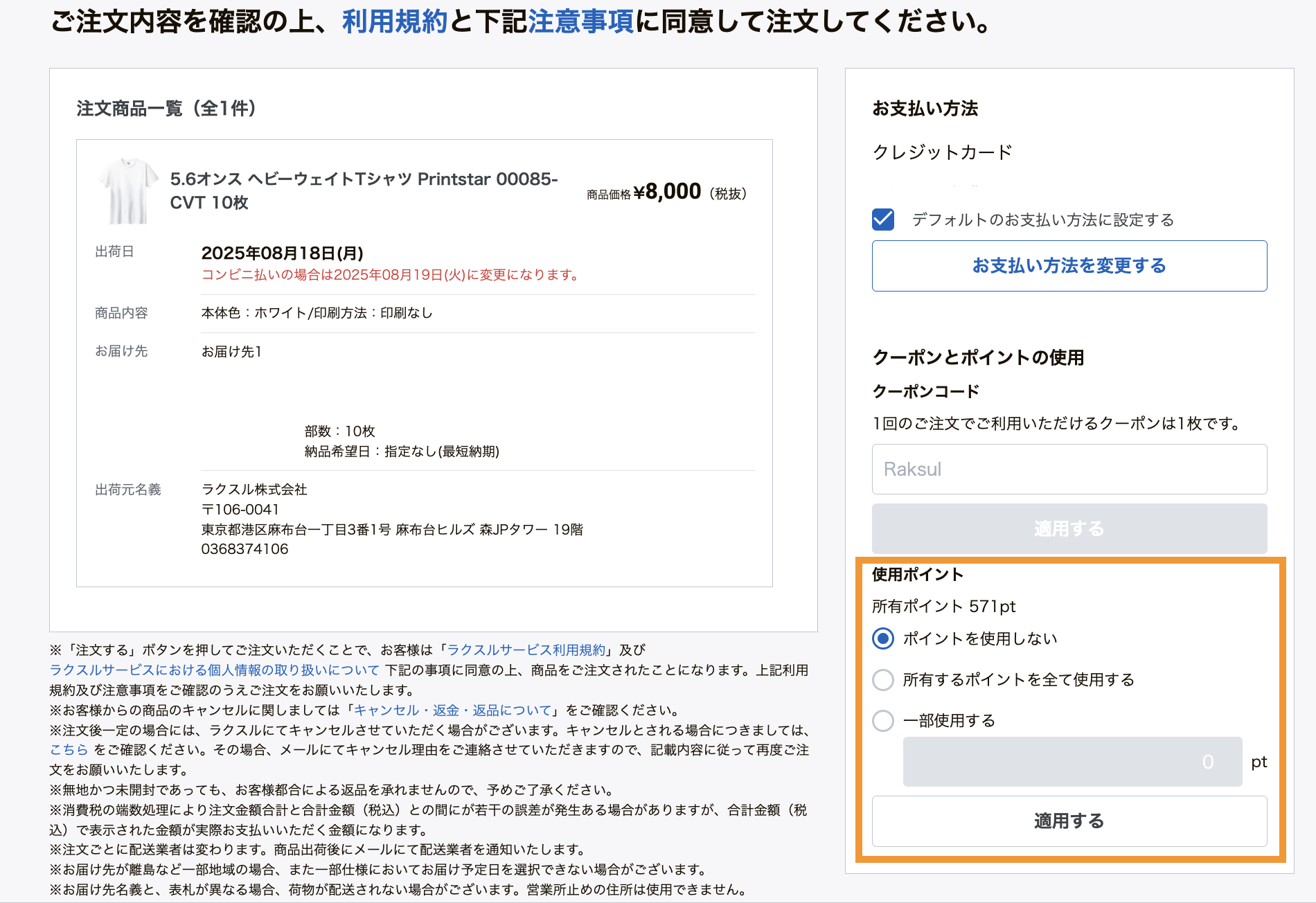
Task: Click the white T-shirt product thumbnail
Action: (x=128, y=191)
